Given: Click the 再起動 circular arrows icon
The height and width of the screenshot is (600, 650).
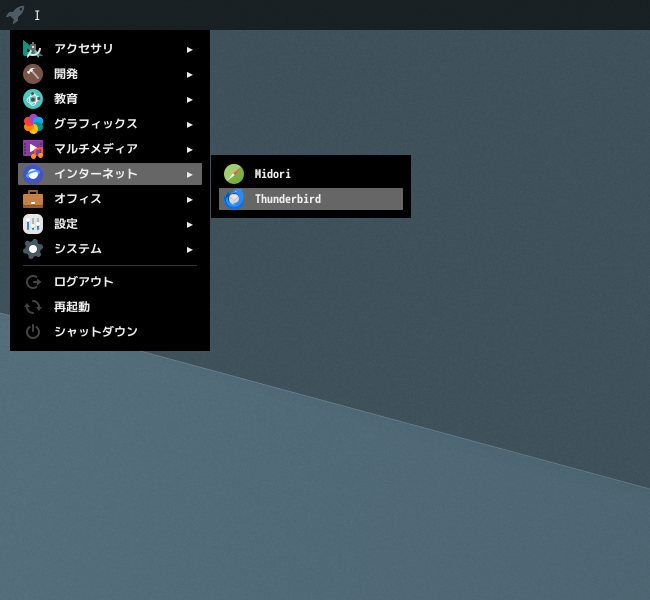Looking at the screenshot, I should (x=33, y=307).
